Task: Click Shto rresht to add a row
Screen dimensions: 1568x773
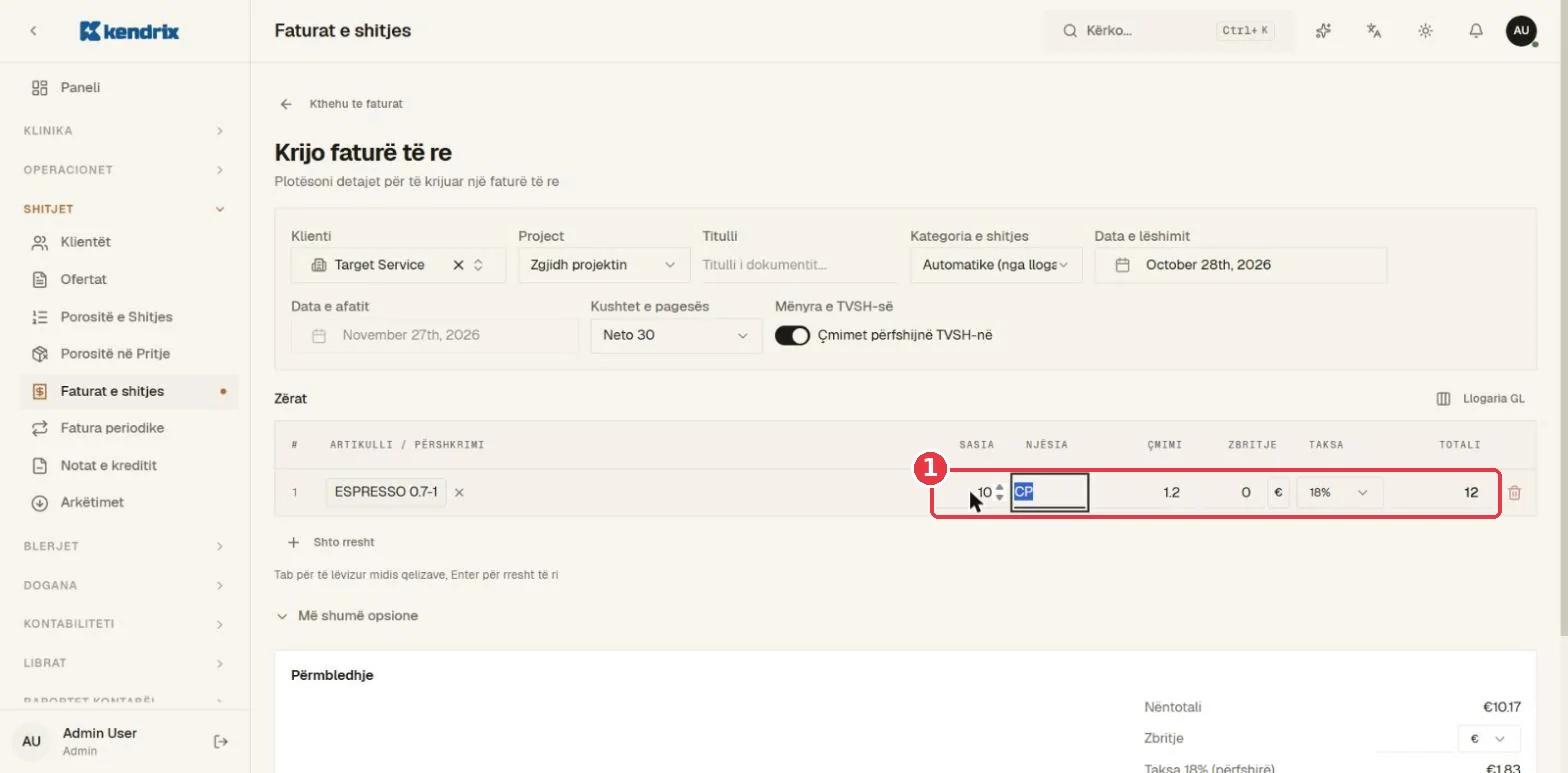Action: tap(331, 542)
